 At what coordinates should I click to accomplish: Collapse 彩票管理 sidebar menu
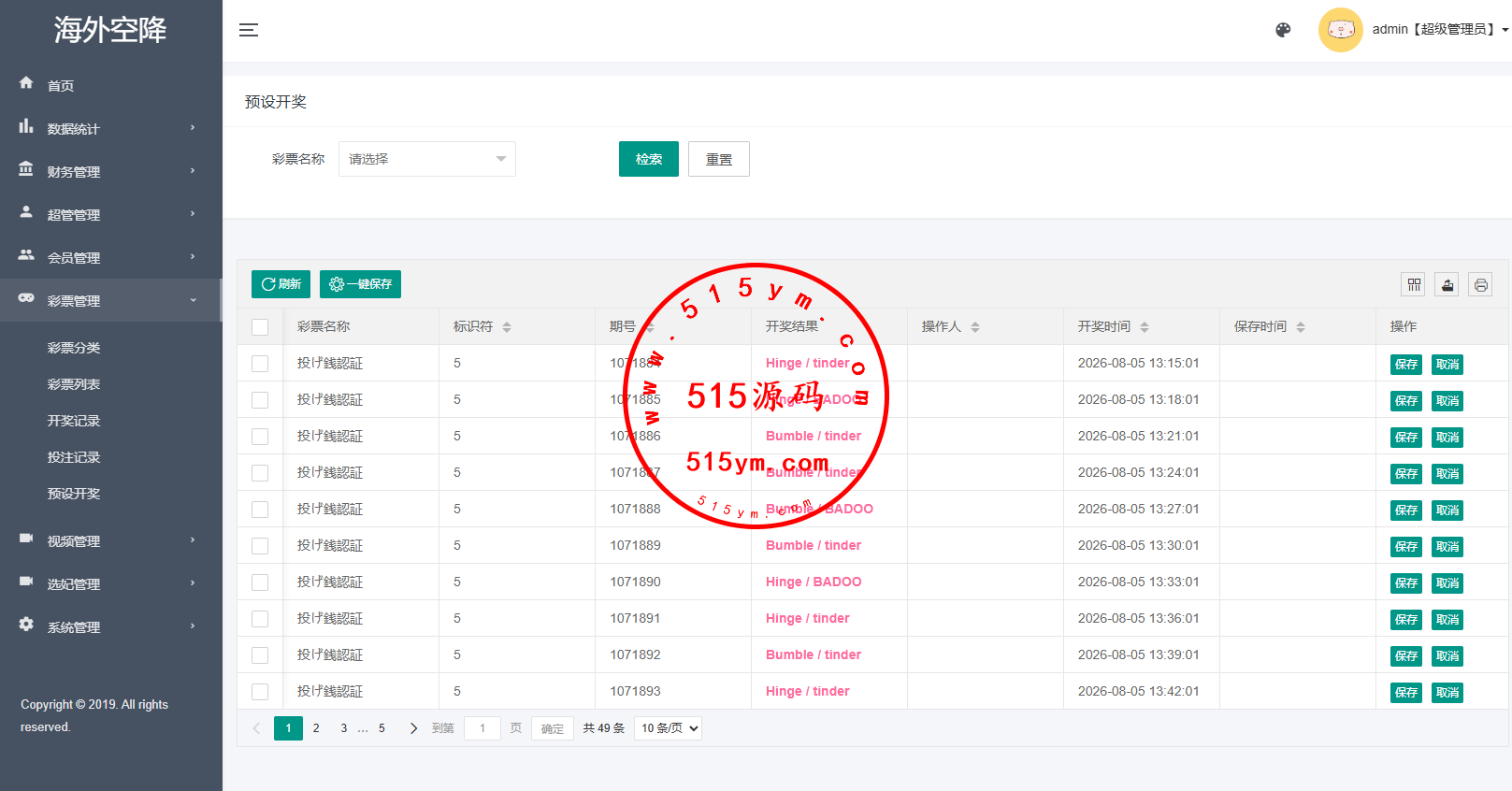pyautogui.click(x=111, y=300)
